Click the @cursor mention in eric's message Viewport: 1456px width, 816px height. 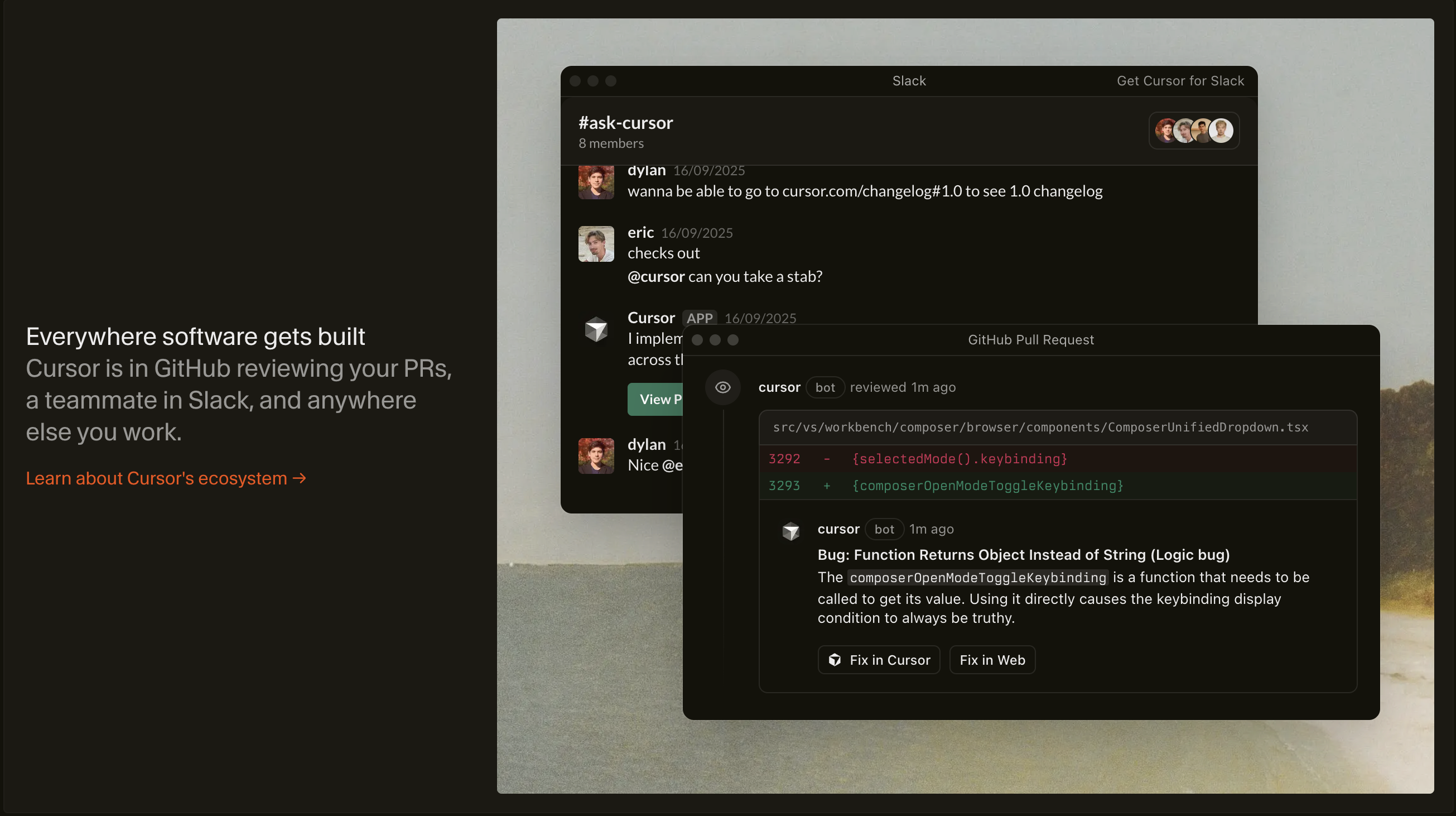(655, 276)
